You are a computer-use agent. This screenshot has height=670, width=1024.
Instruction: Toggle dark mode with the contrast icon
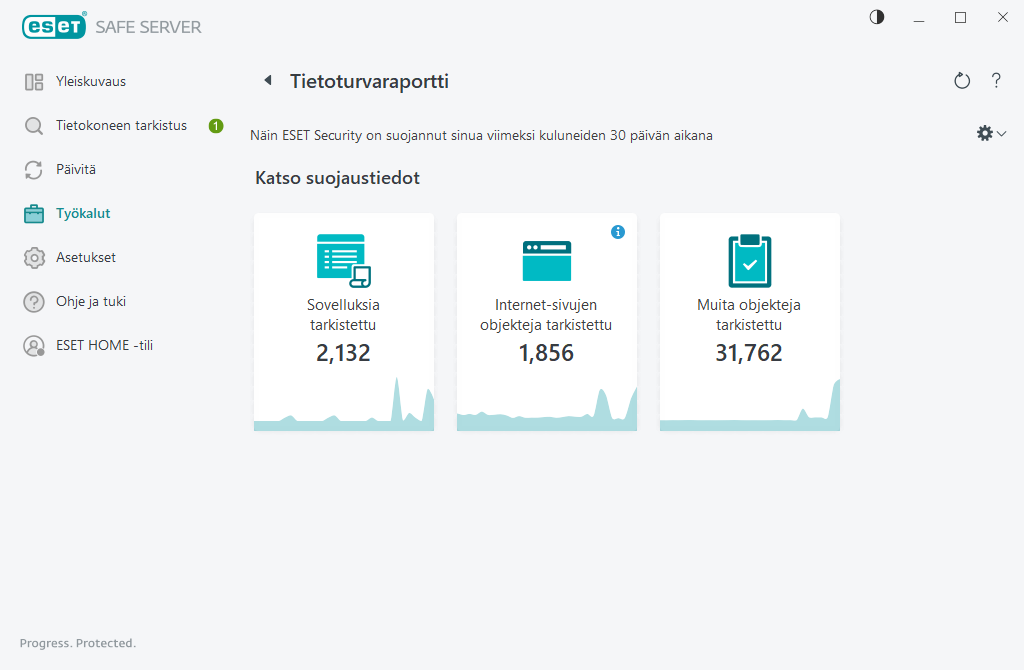(x=876, y=17)
